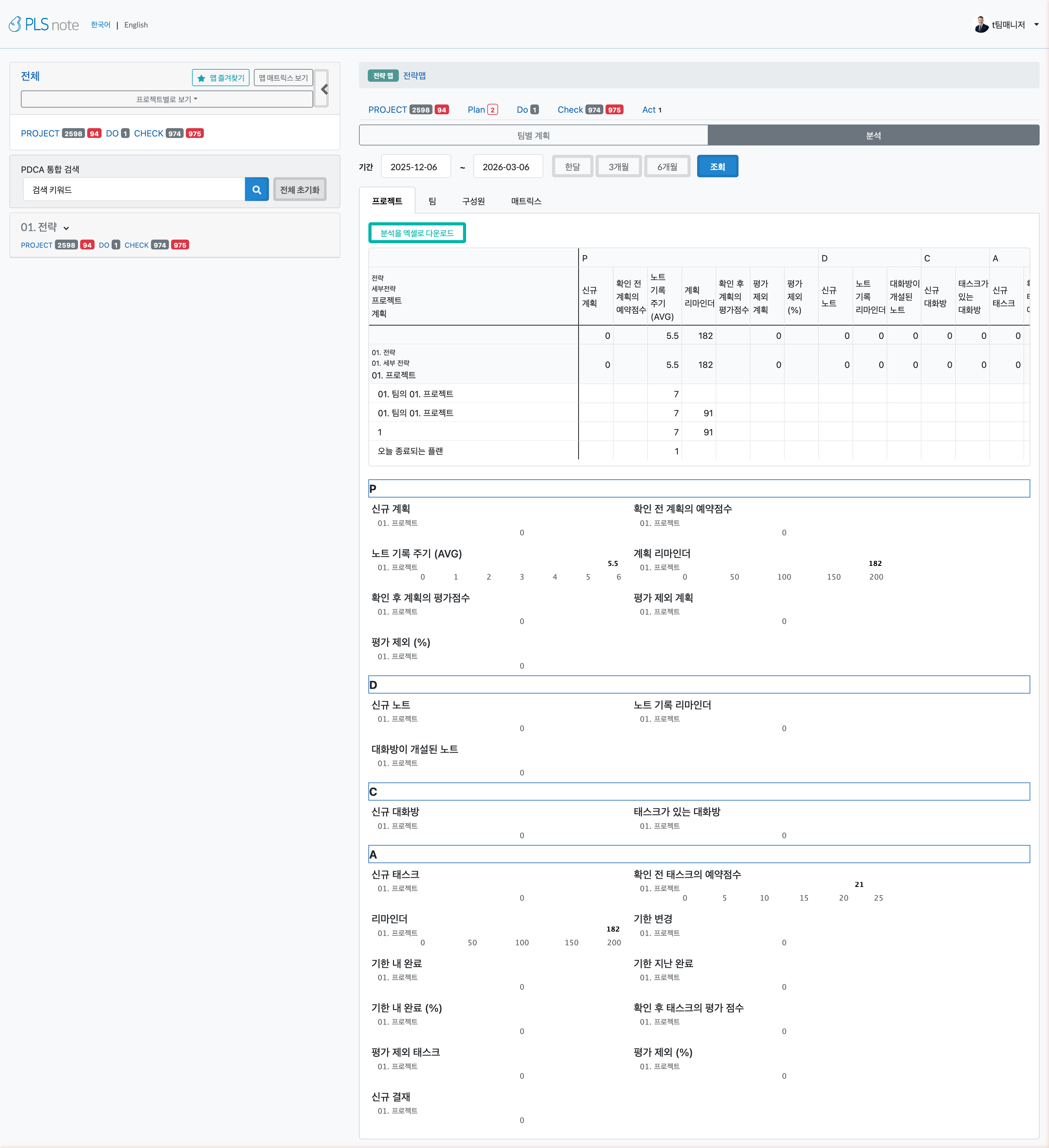Switch language to English
This screenshot has height=1148, width=1049.
pyautogui.click(x=136, y=25)
